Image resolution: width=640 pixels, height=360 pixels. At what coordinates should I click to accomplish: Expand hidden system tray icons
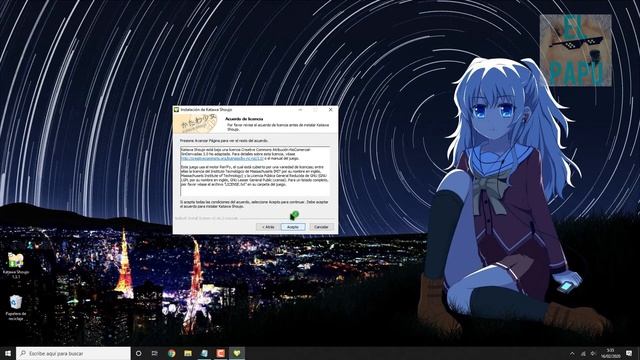coord(572,353)
